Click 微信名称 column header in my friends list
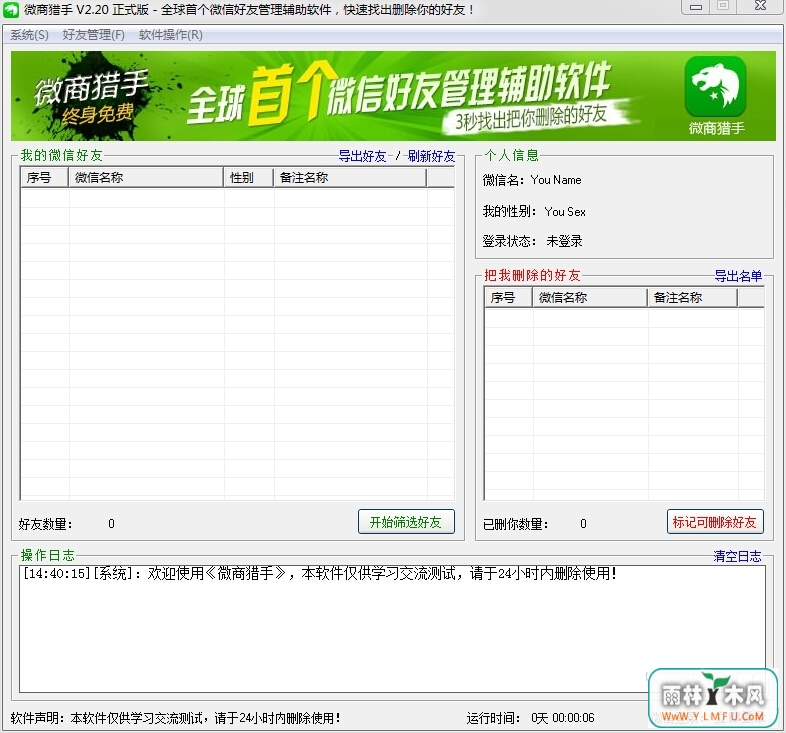 145,177
